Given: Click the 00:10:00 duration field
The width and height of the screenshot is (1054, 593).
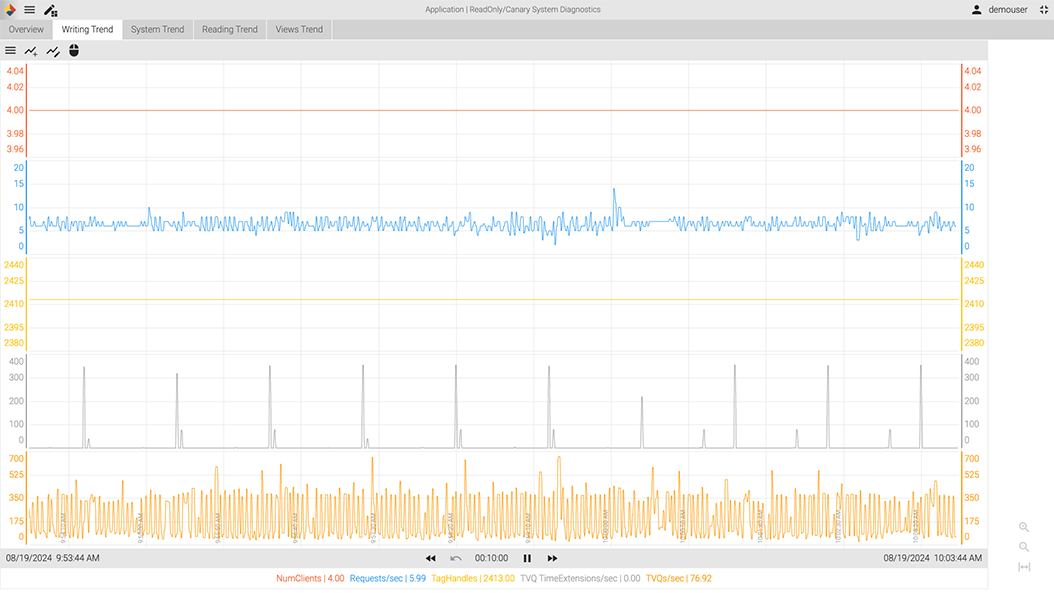Looking at the screenshot, I should pyautogui.click(x=491, y=559).
